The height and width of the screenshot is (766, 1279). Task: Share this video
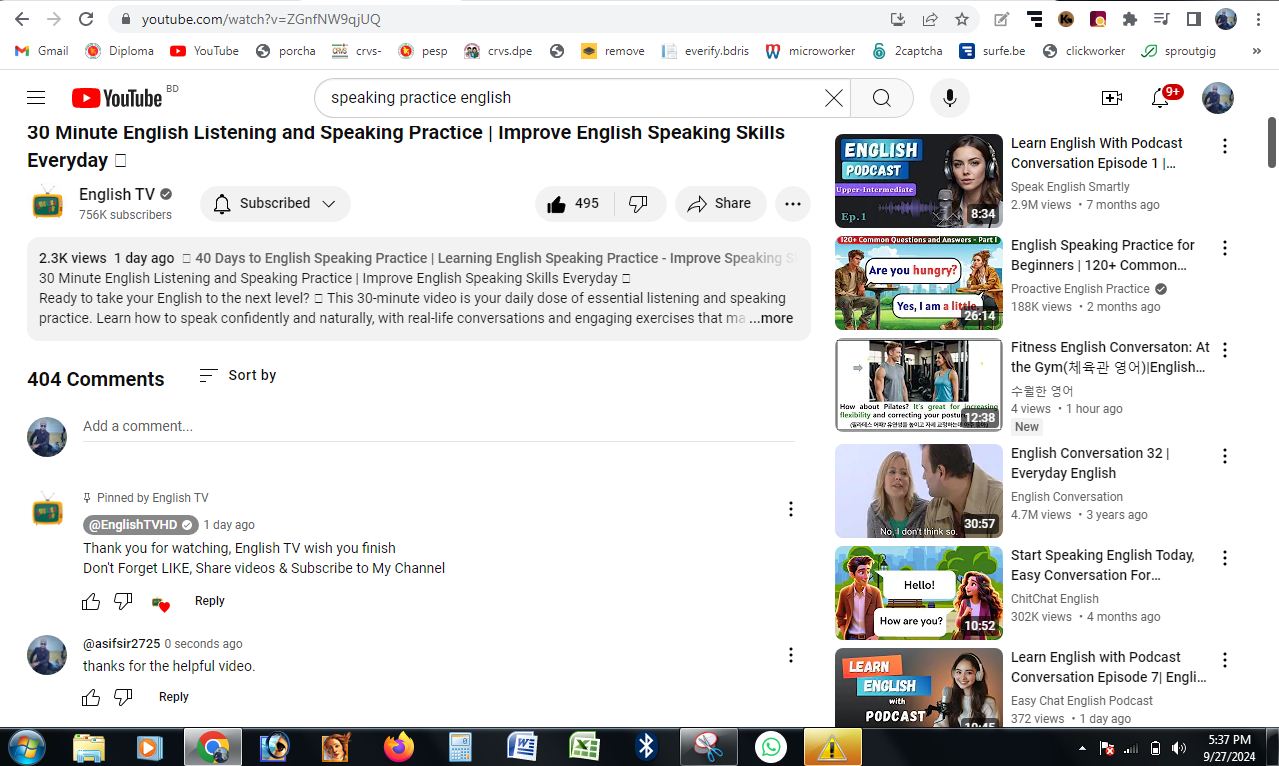tap(720, 203)
